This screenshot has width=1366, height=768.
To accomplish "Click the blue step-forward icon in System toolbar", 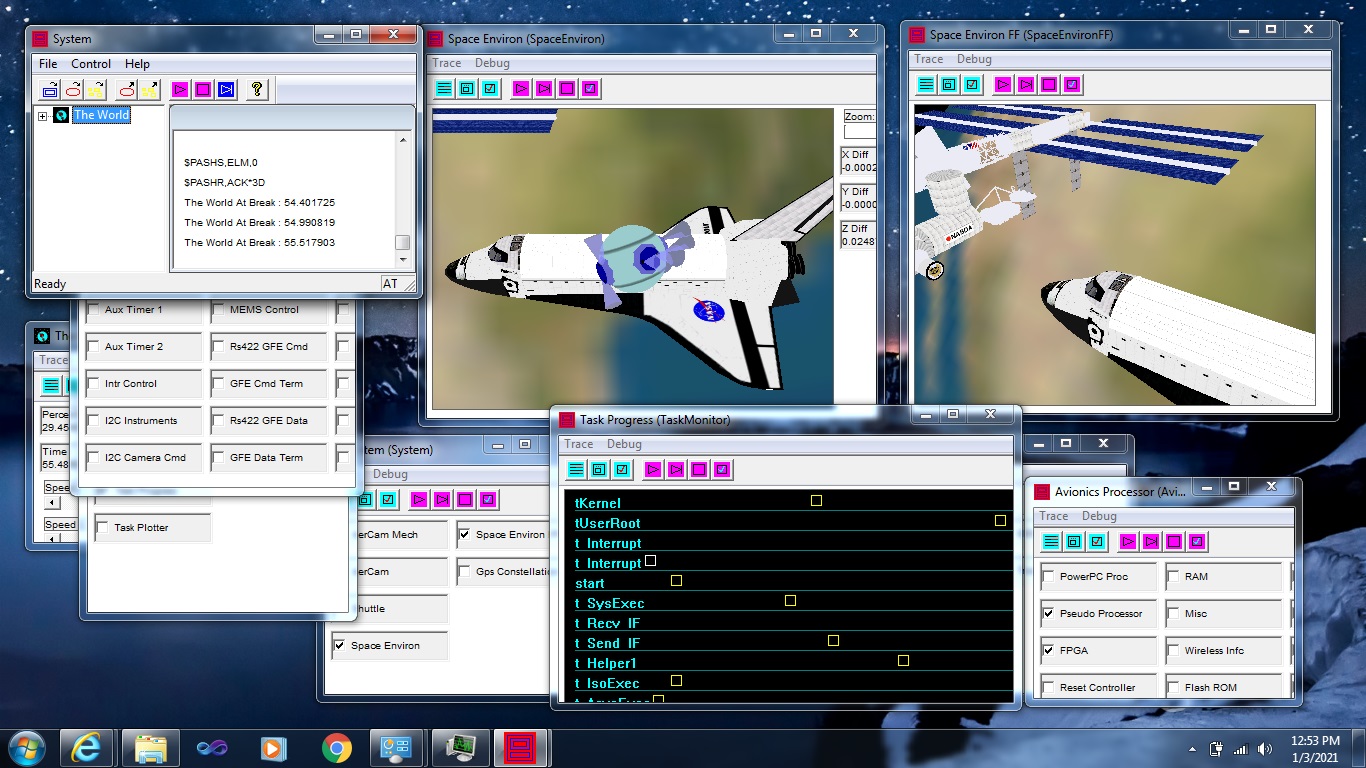I will (226, 90).
